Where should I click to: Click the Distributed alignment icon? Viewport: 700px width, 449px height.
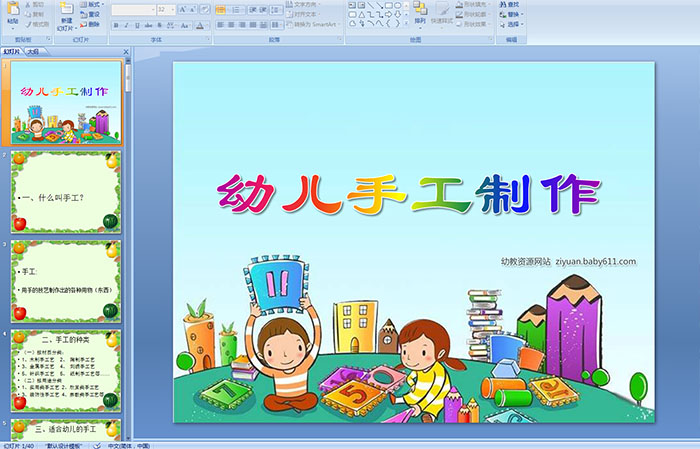263,25
